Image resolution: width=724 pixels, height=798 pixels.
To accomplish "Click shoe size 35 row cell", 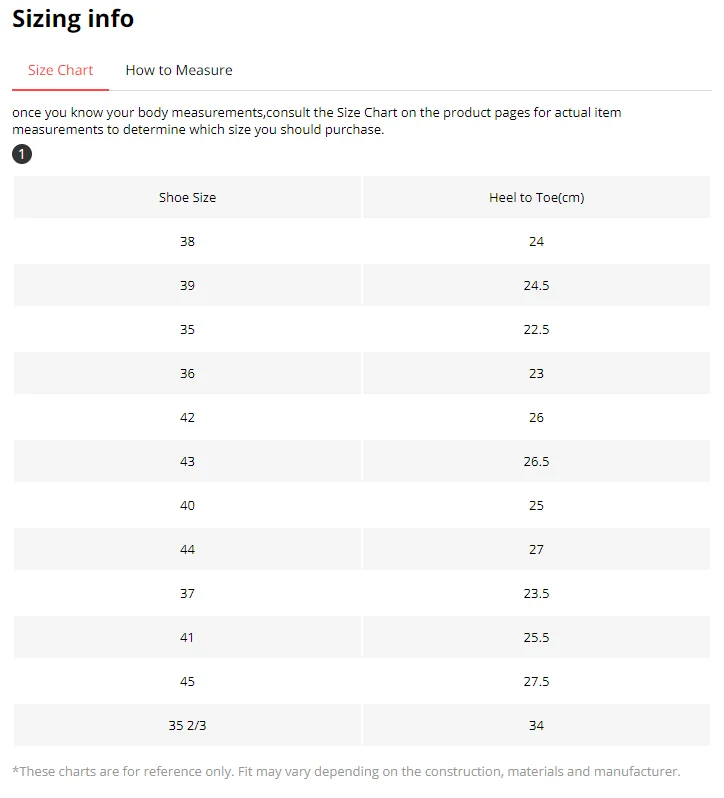I will point(187,329).
